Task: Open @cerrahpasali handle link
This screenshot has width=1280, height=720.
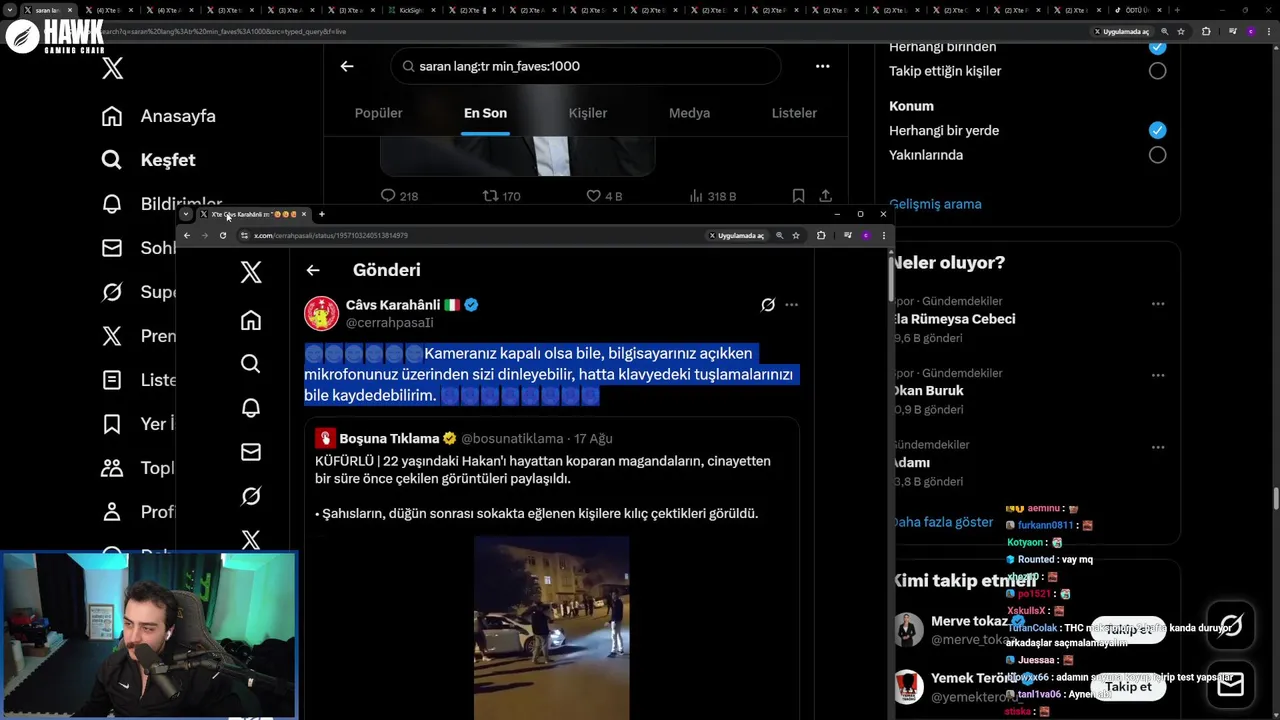Action: point(390,323)
